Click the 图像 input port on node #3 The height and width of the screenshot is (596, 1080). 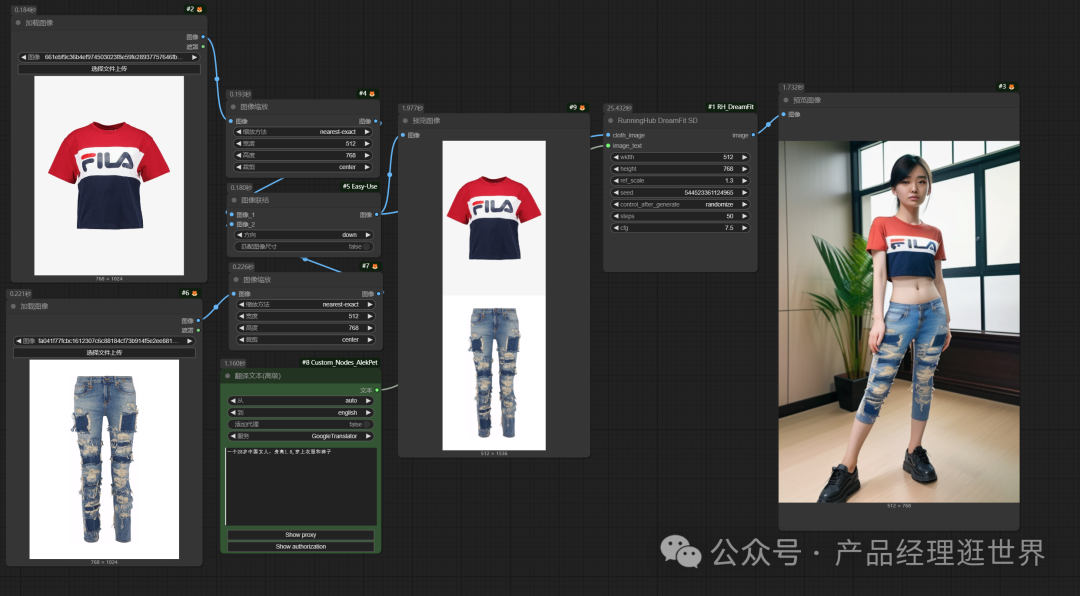click(x=783, y=114)
